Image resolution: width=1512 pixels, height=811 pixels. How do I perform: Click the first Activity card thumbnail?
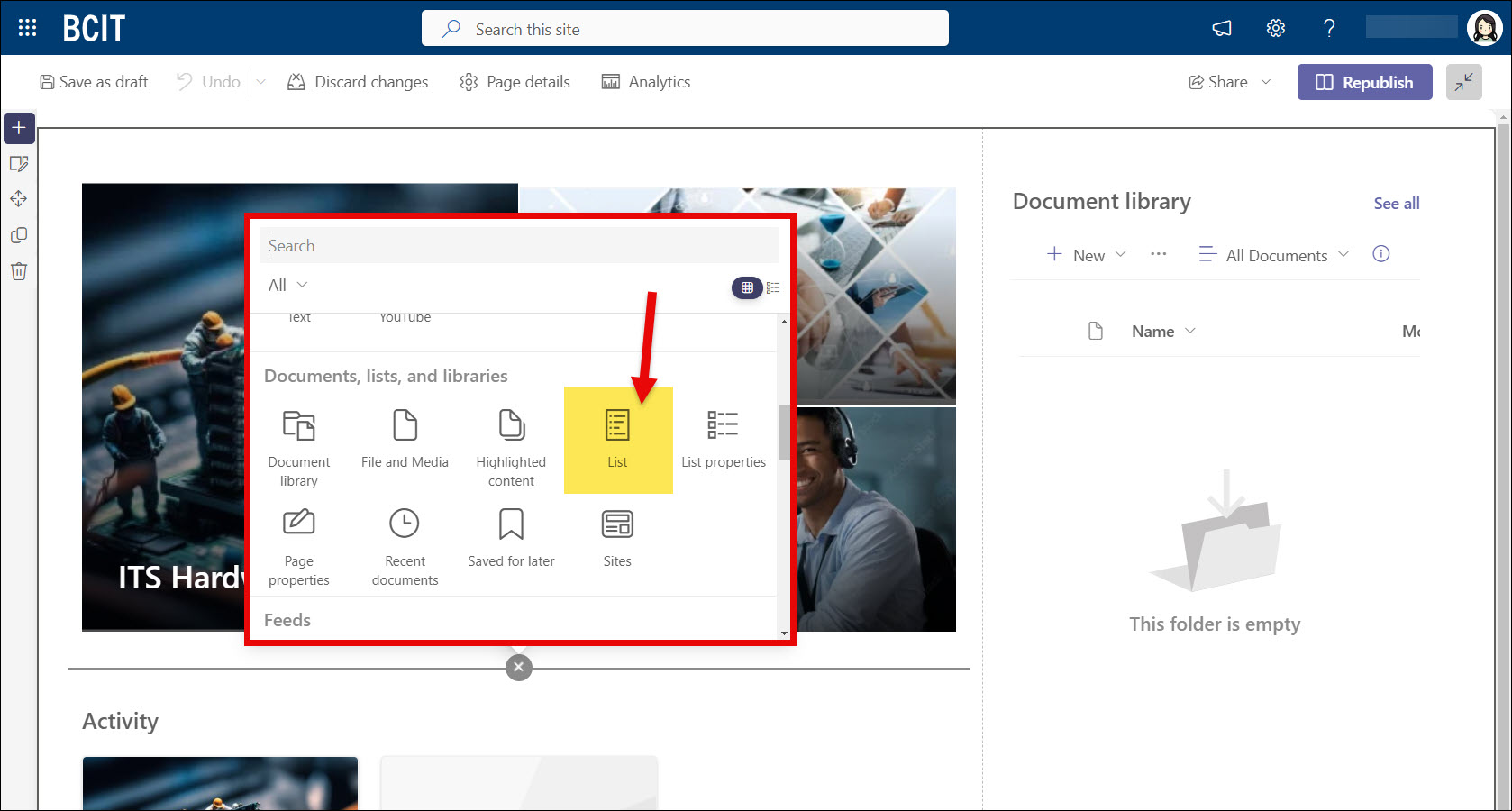point(220,783)
